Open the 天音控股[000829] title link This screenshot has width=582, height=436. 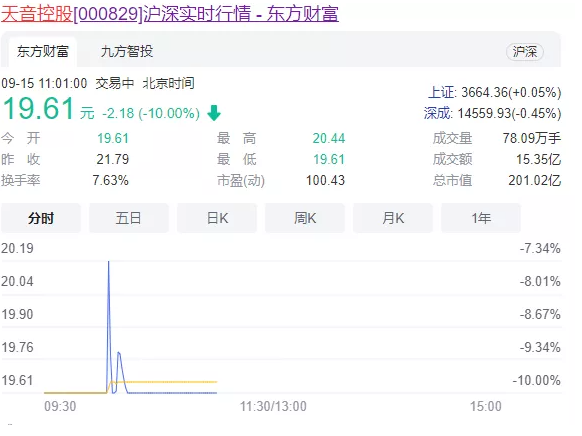(x=170, y=14)
